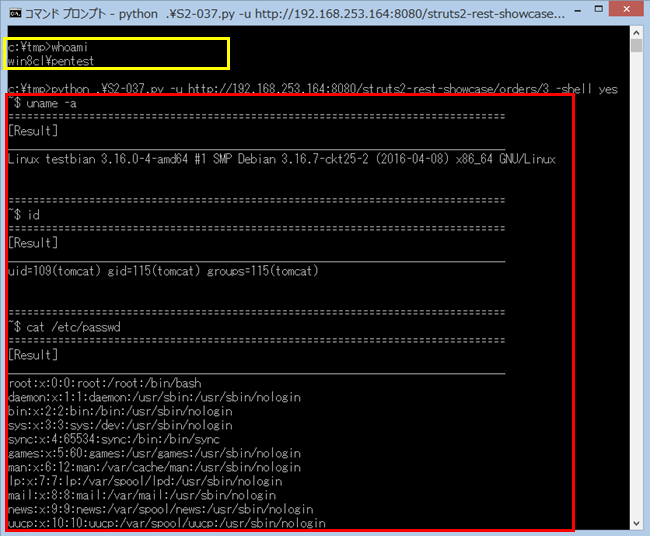This screenshot has height=536, width=650.
Task: Maximize the command prompt window
Action: coord(598,9)
